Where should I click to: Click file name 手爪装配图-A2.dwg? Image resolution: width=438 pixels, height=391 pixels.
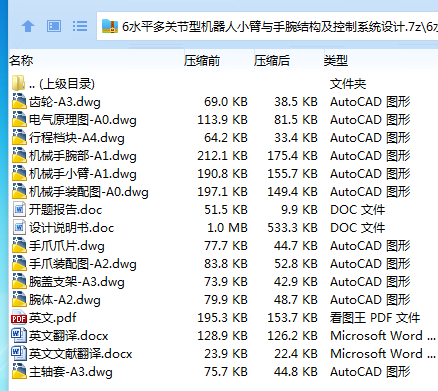point(83,264)
